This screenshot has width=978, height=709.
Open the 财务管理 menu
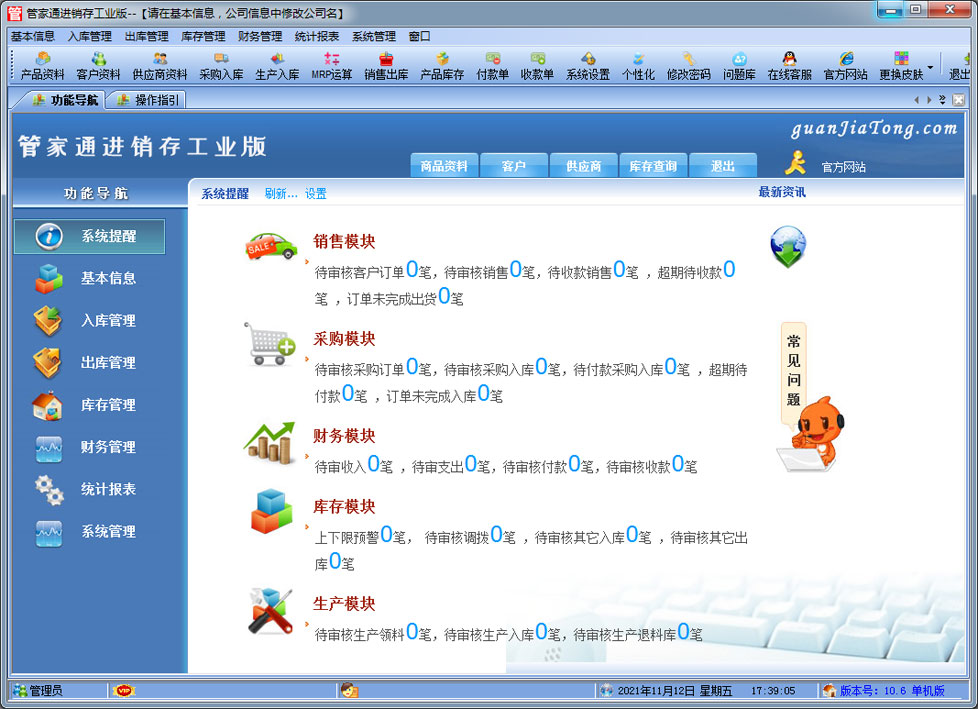260,36
